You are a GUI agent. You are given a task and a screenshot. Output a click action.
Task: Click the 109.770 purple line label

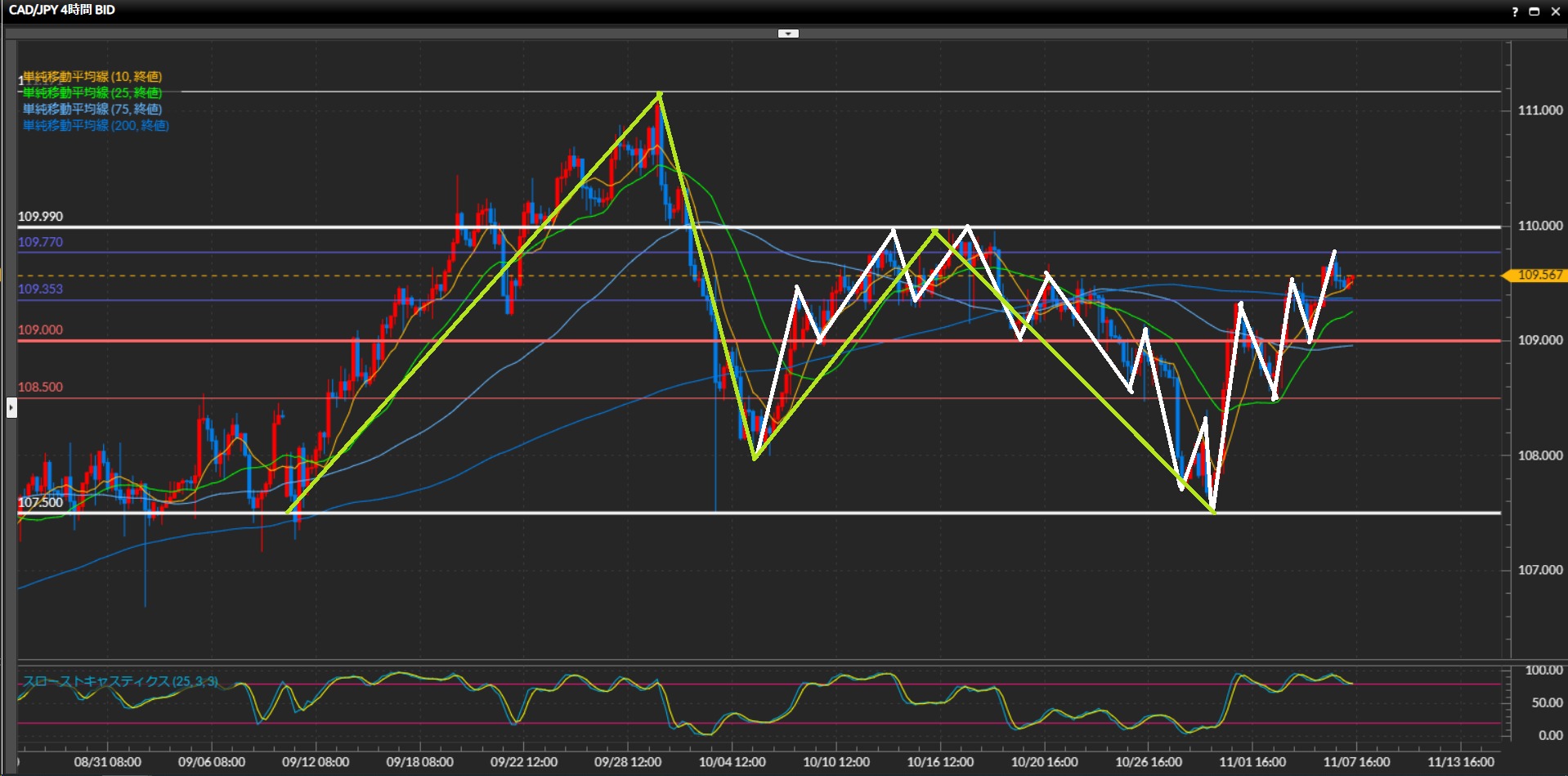(40, 242)
